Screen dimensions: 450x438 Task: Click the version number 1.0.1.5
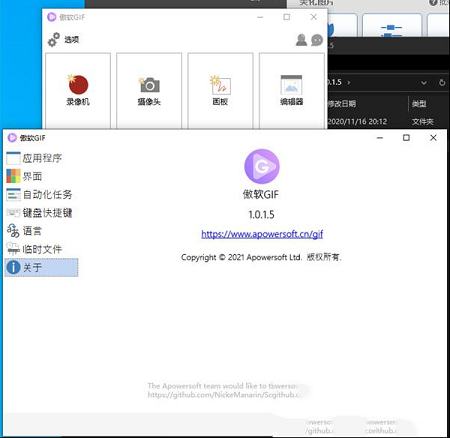coord(261,214)
